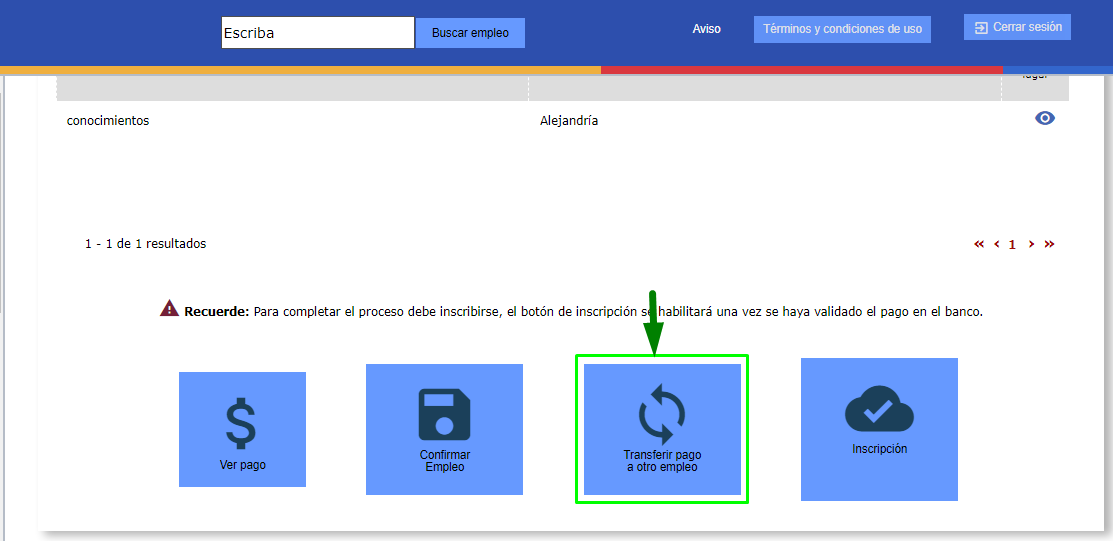Go to first page with double-left arrow
This screenshot has height=541, width=1113.
click(979, 244)
